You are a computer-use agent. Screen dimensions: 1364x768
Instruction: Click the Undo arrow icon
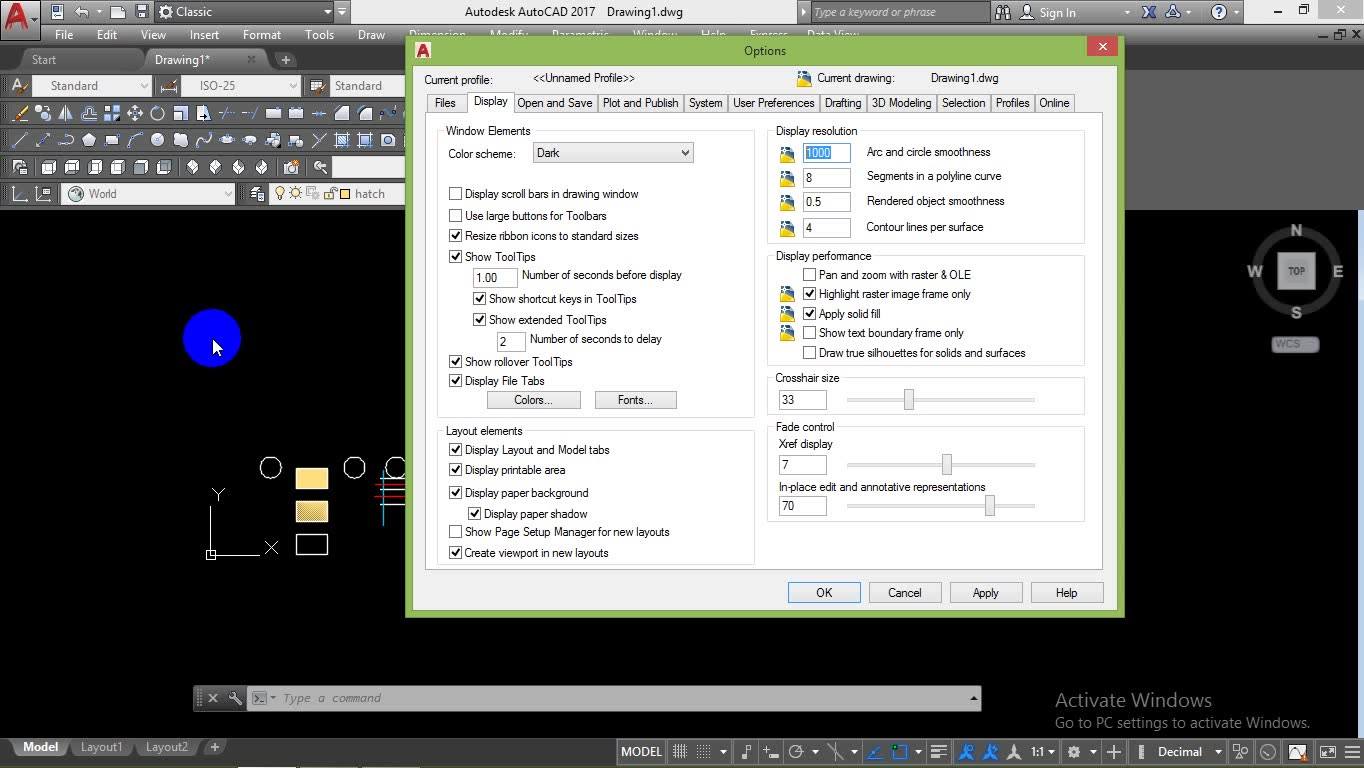[82, 12]
